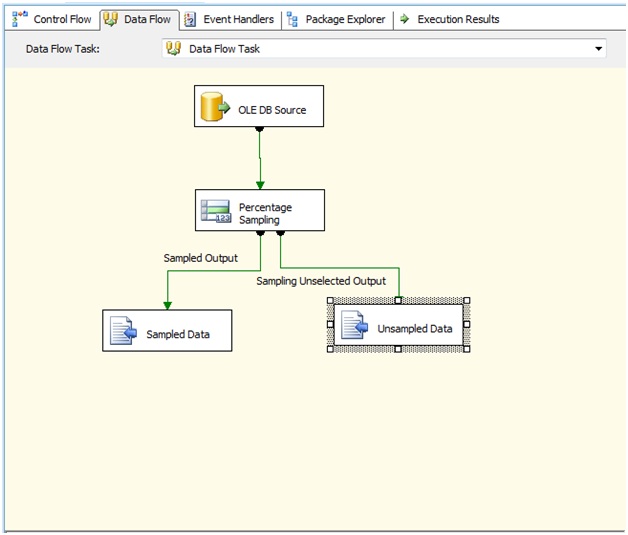Open the Event Handlers tab
The width and height of the screenshot is (628, 535).
(x=238, y=19)
